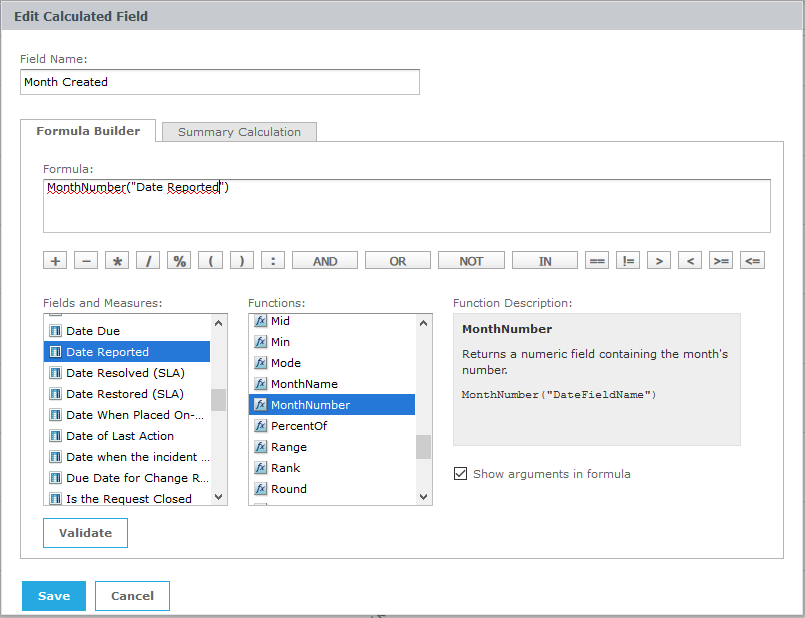Click the Field Name input box
The image size is (805, 618).
[x=220, y=82]
